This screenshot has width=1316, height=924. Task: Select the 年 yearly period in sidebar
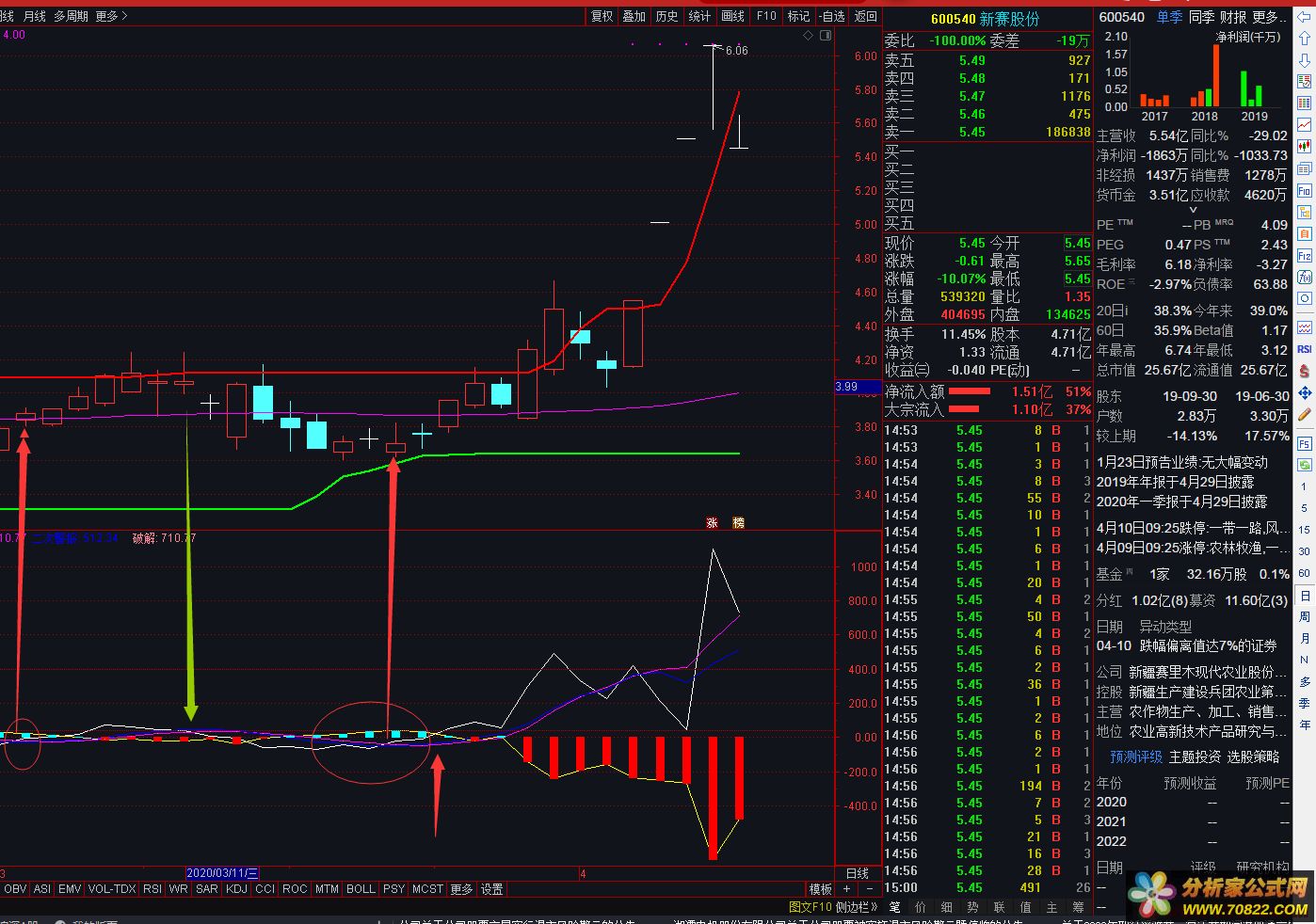1305,725
